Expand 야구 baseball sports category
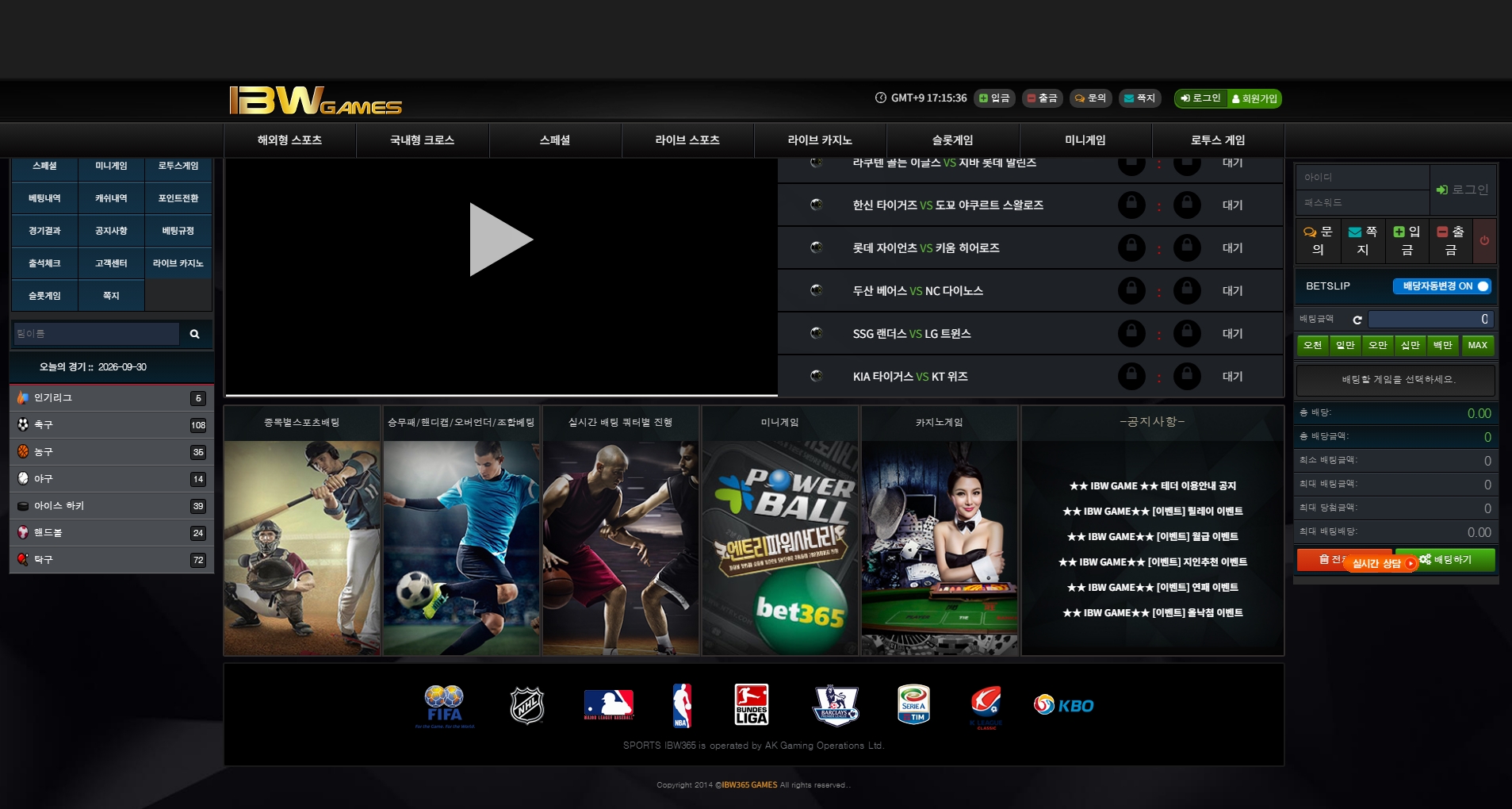1512x809 pixels. (x=112, y=479)
